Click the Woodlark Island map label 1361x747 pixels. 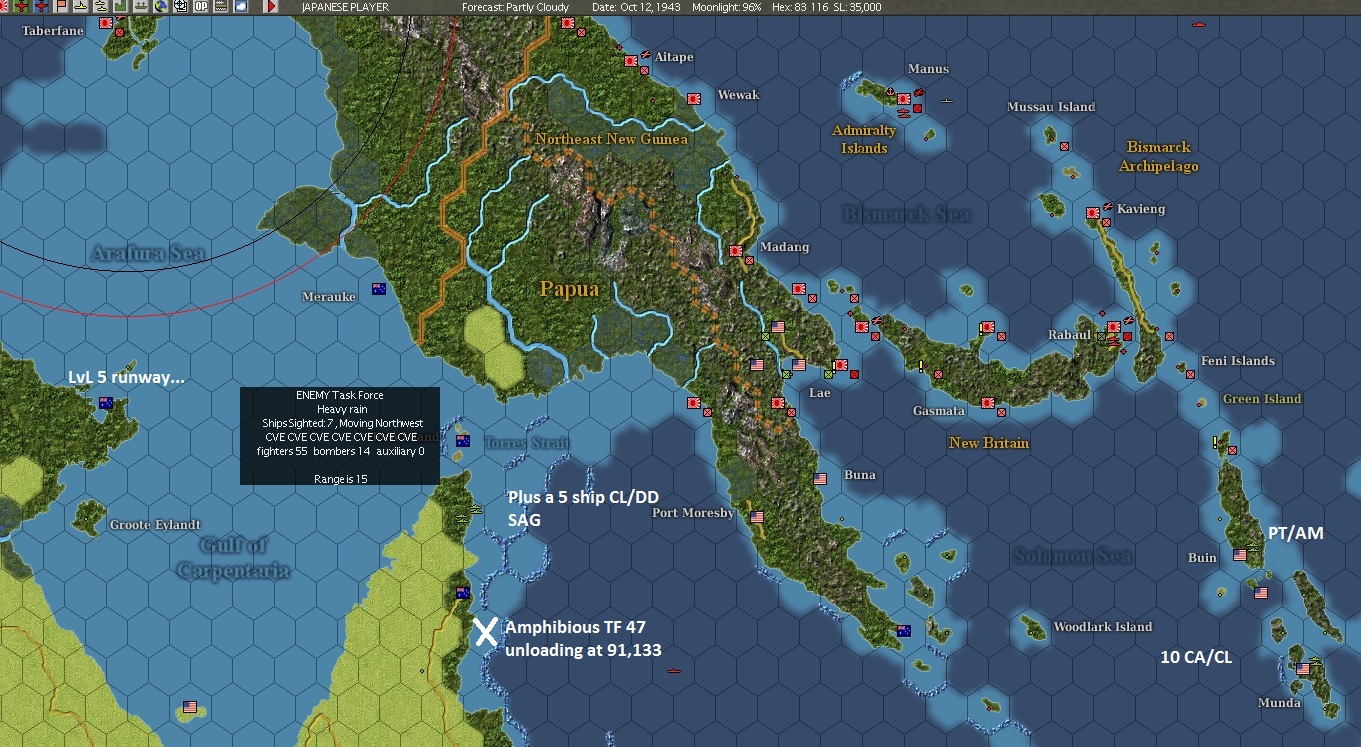pyautogui.click(x=1103, y=627)
